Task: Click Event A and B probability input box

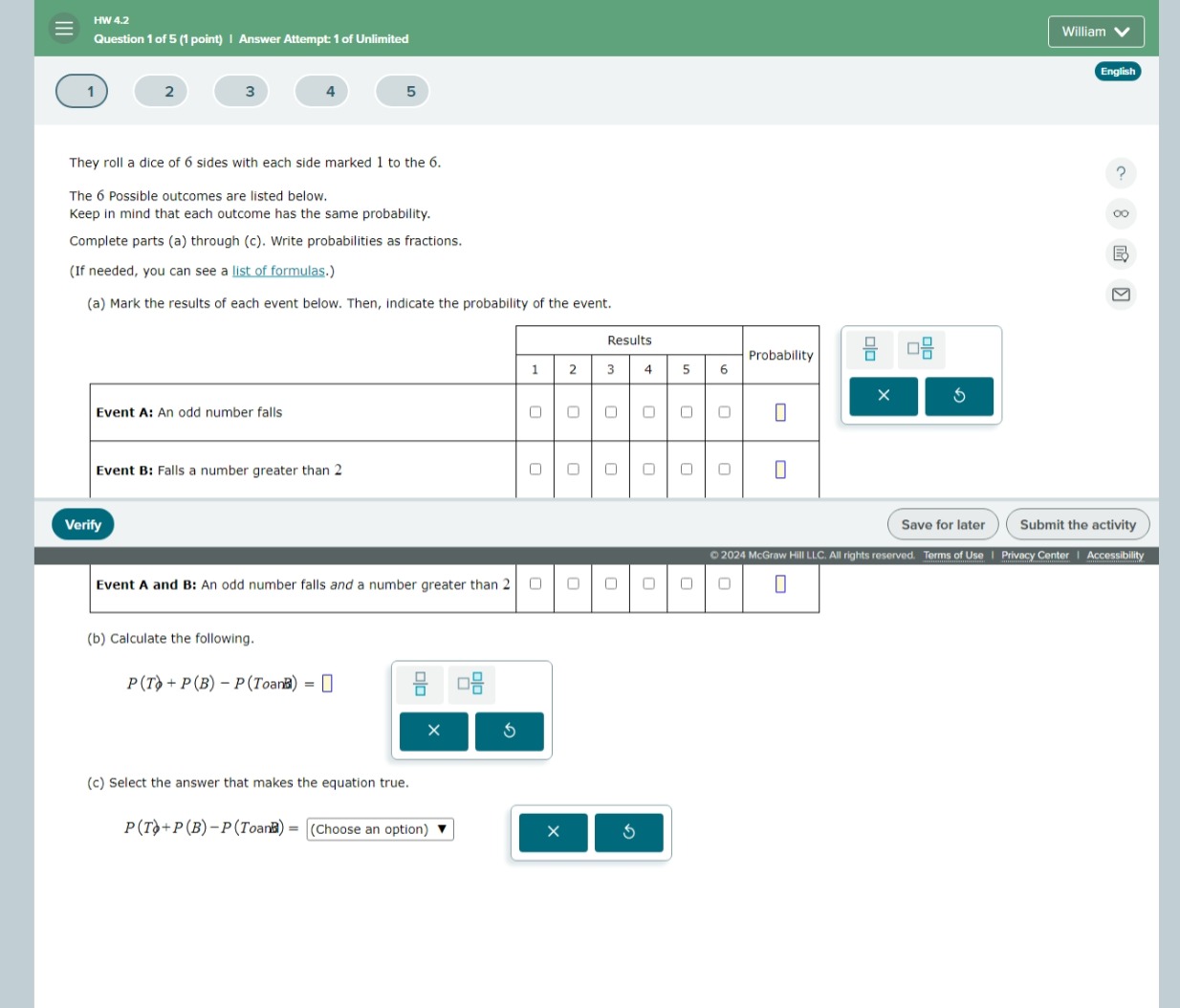Action: [780, 583]
